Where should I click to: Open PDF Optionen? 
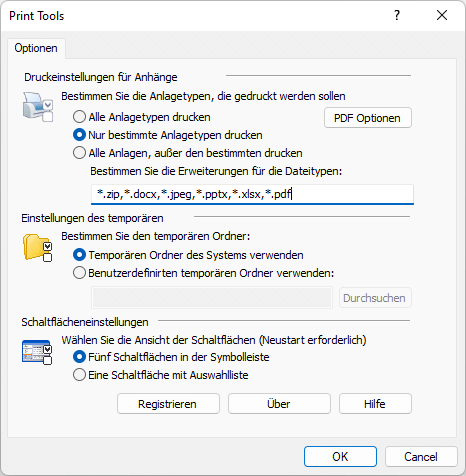pos(368,118)
